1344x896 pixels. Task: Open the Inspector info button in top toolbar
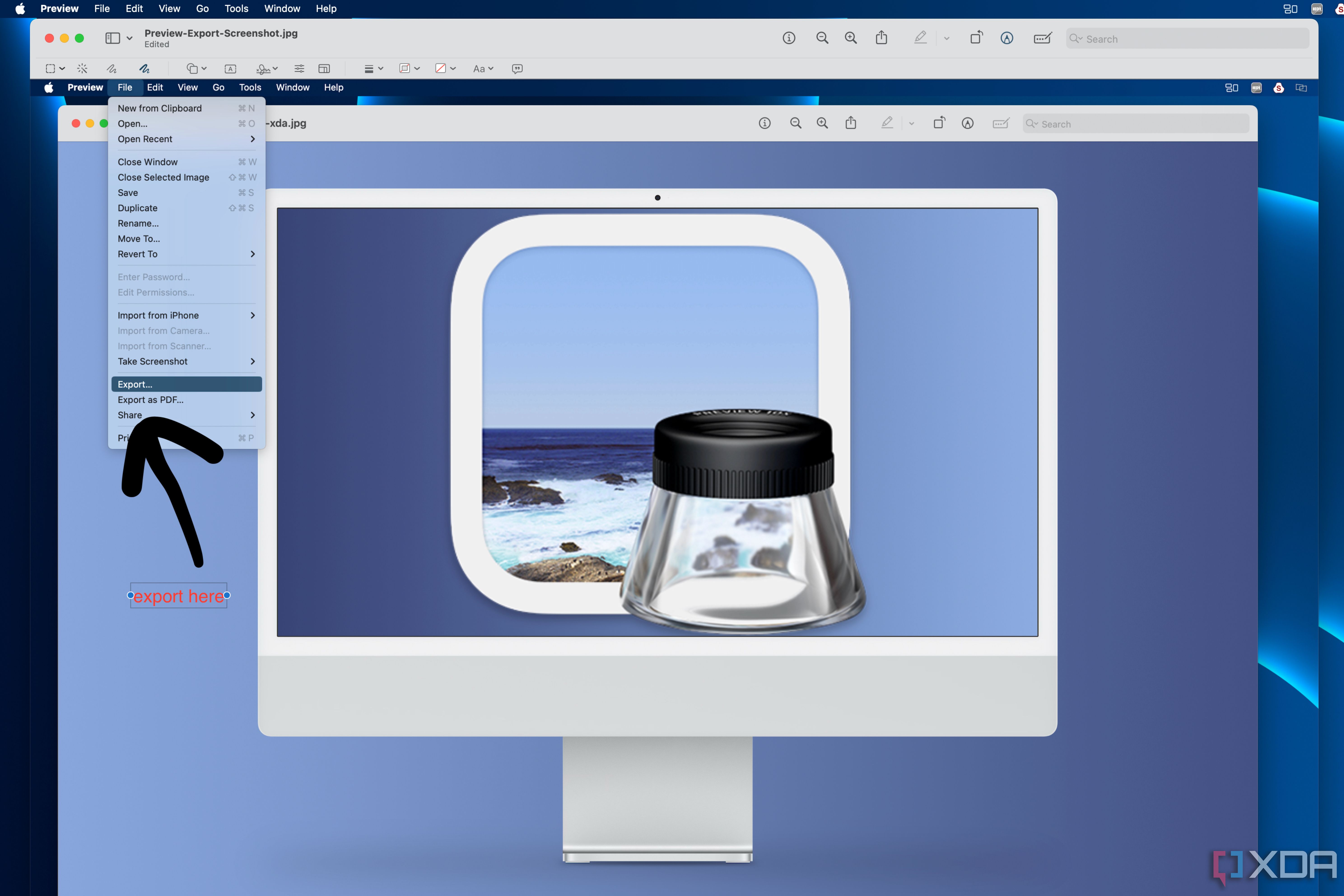pos(789,38)
